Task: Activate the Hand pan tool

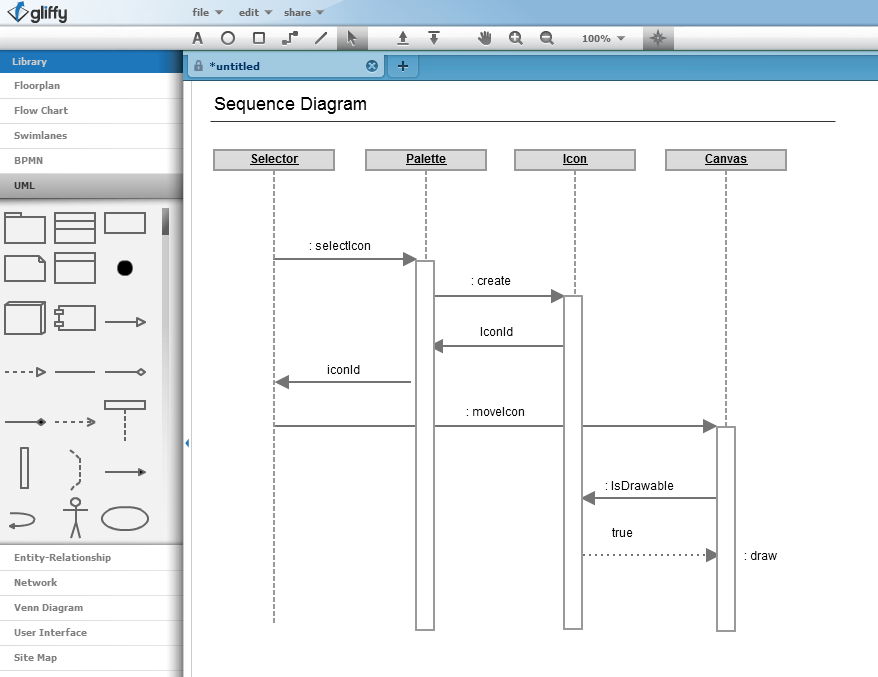Action: (x=484, y=38)
